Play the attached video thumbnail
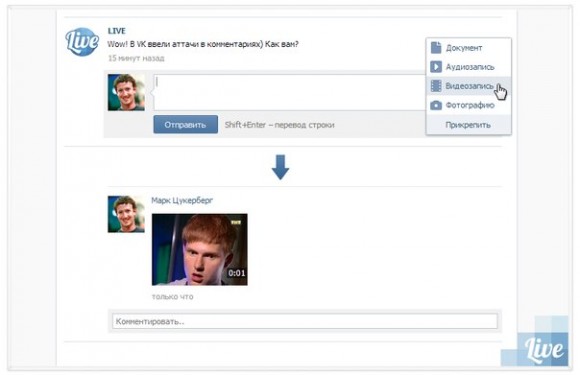 pyautogui.click(x=200, y=249)
